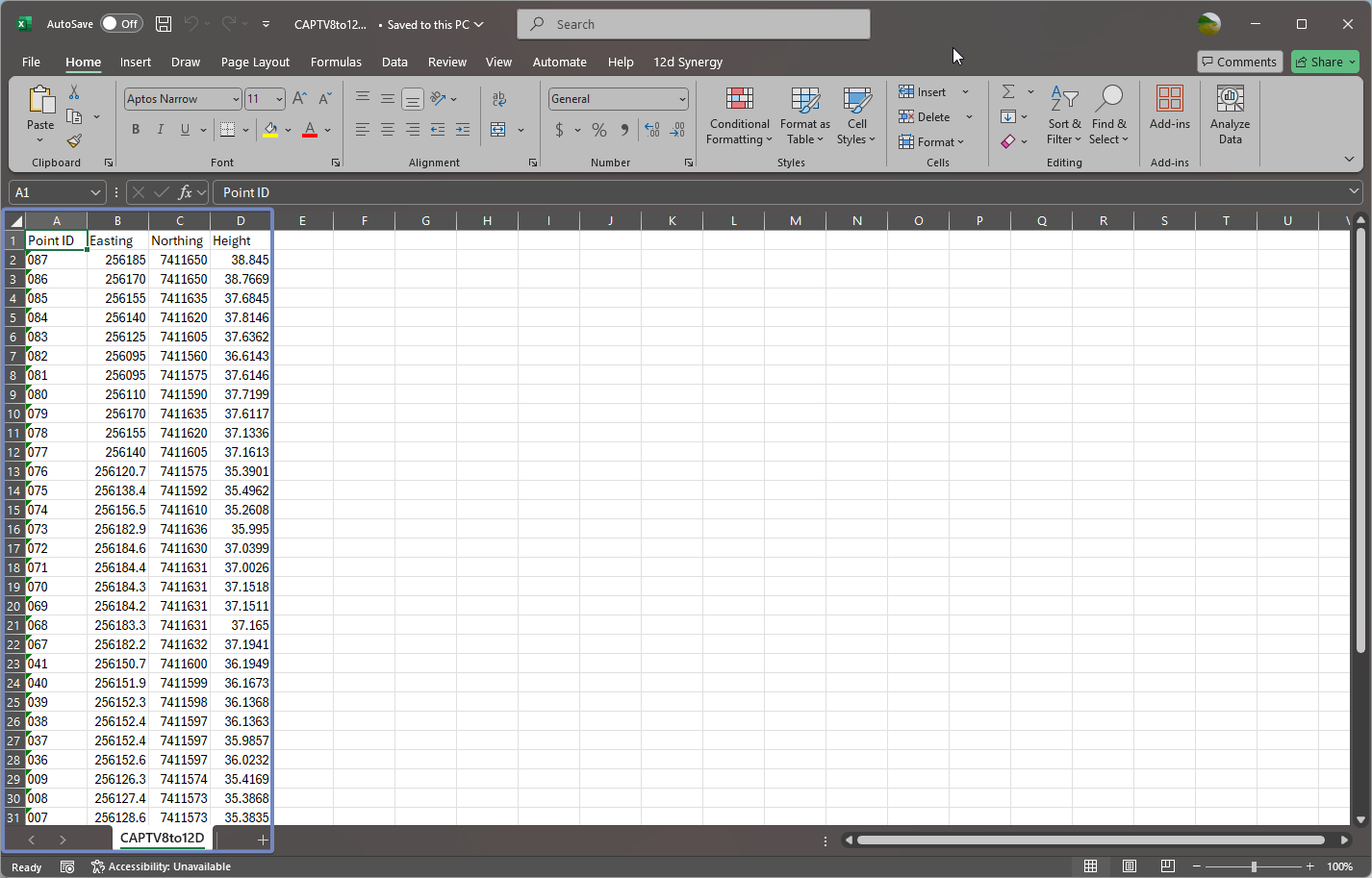
Task: Click the Save icon in title bar
Action: click(x=164, y=24)
